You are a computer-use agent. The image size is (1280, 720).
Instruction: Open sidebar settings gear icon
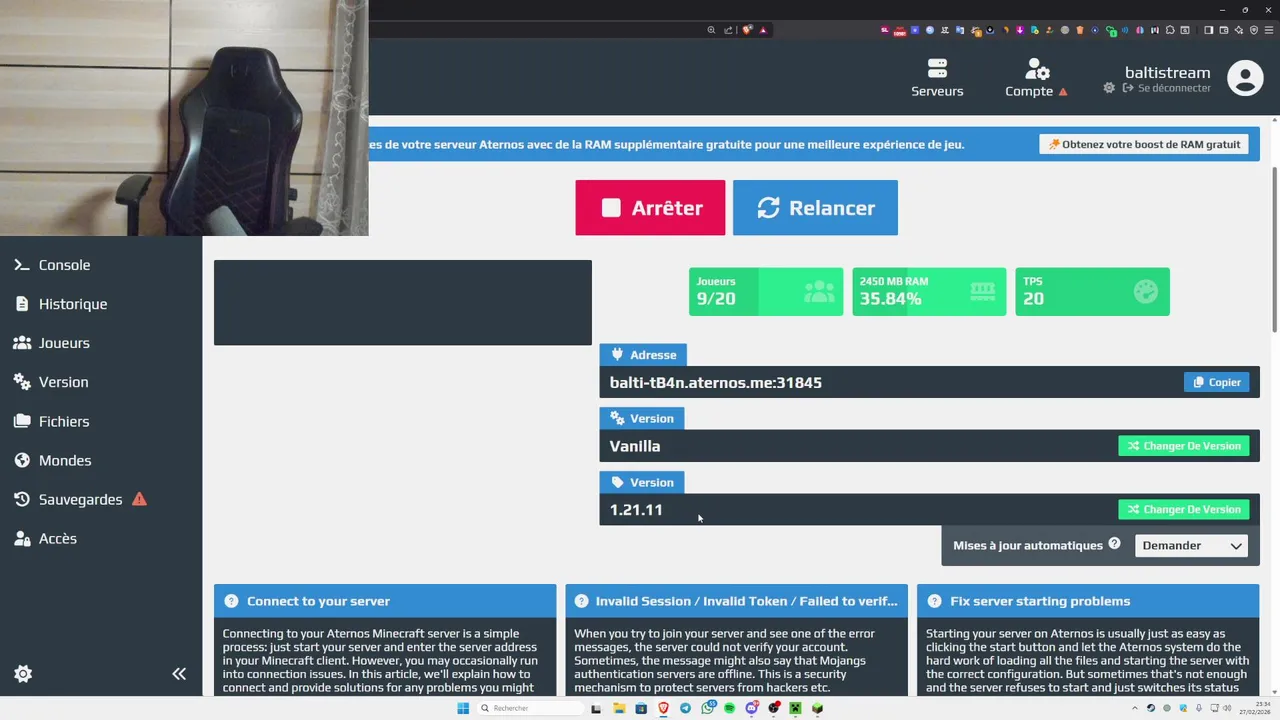point(23,674)
